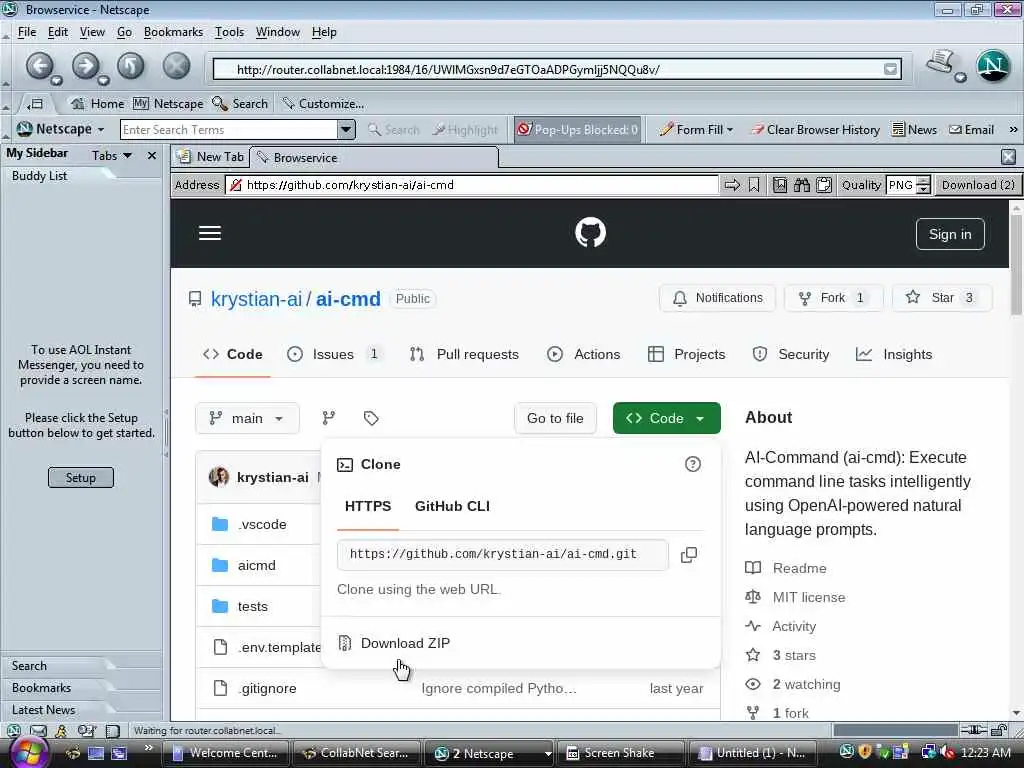Click the tags icon beside branches
Image resolution: width=1024 pixels, height=768 pixels.
click(371, 418)
